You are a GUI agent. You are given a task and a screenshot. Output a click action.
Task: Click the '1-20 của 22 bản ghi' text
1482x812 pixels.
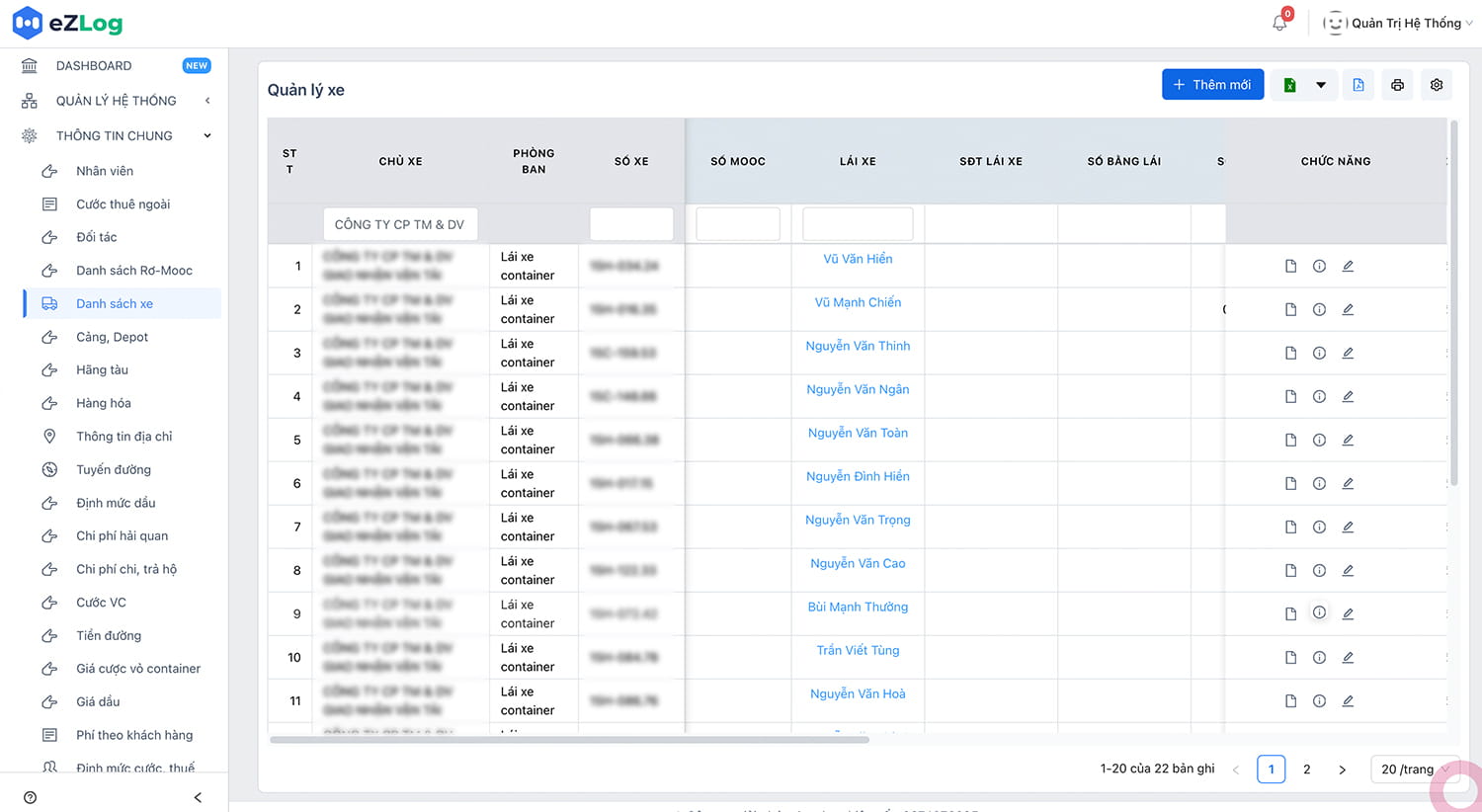tap(1157, 769)
